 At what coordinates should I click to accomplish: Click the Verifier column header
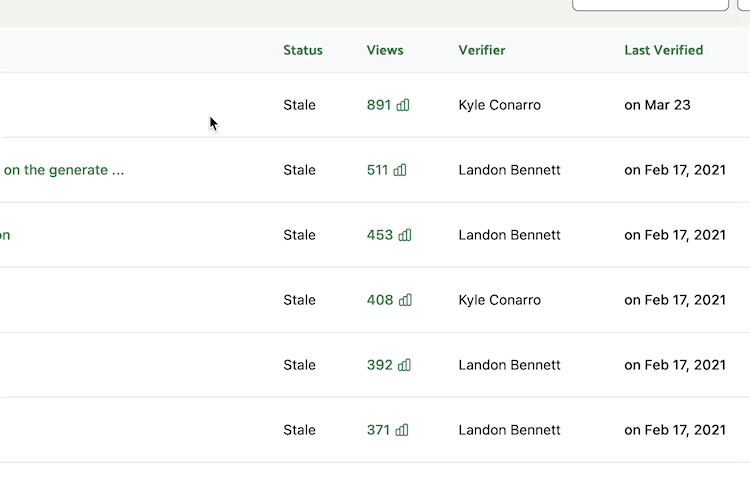(482, 50)
